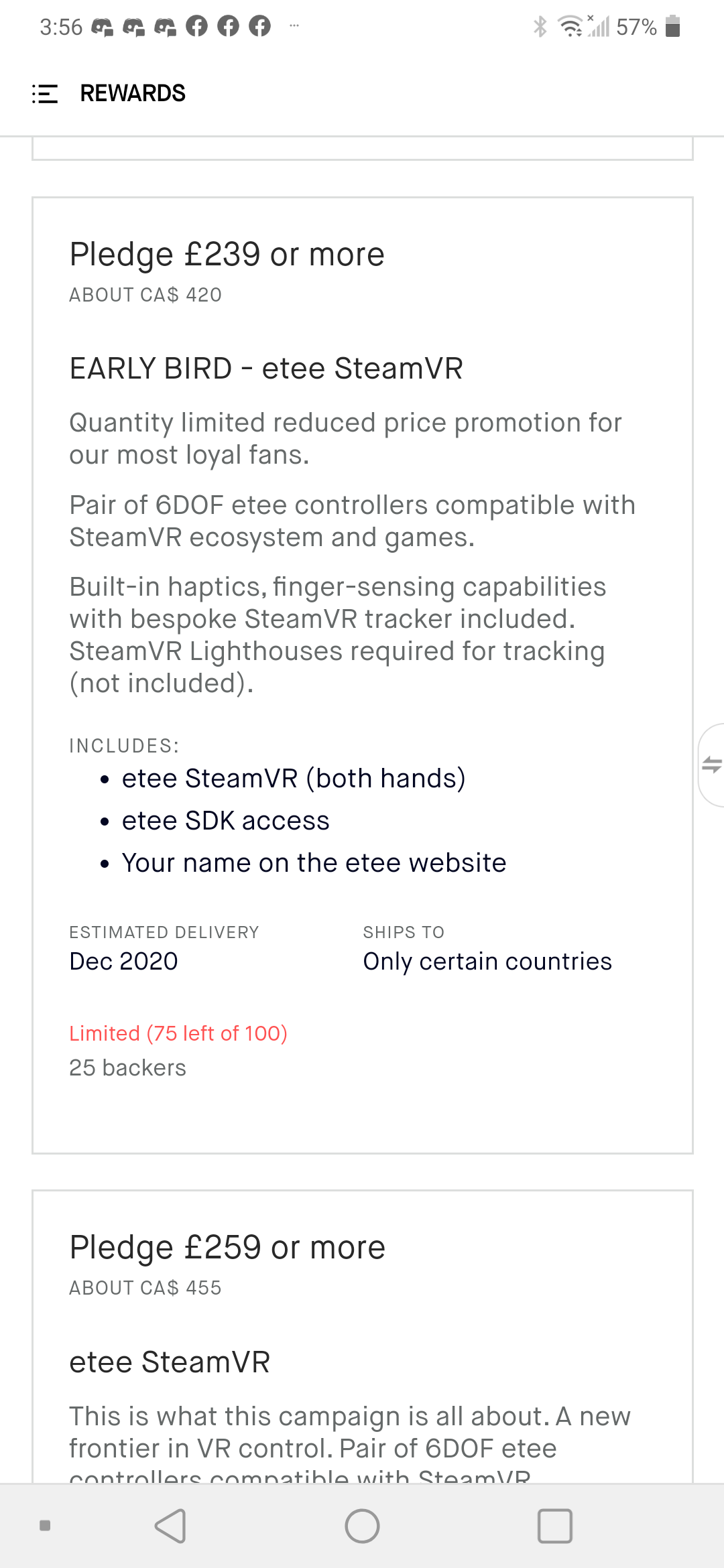Tap EARLY BIRD - etee SteamVR title
Screen dimensions: 724x1568
pos(266,369)
